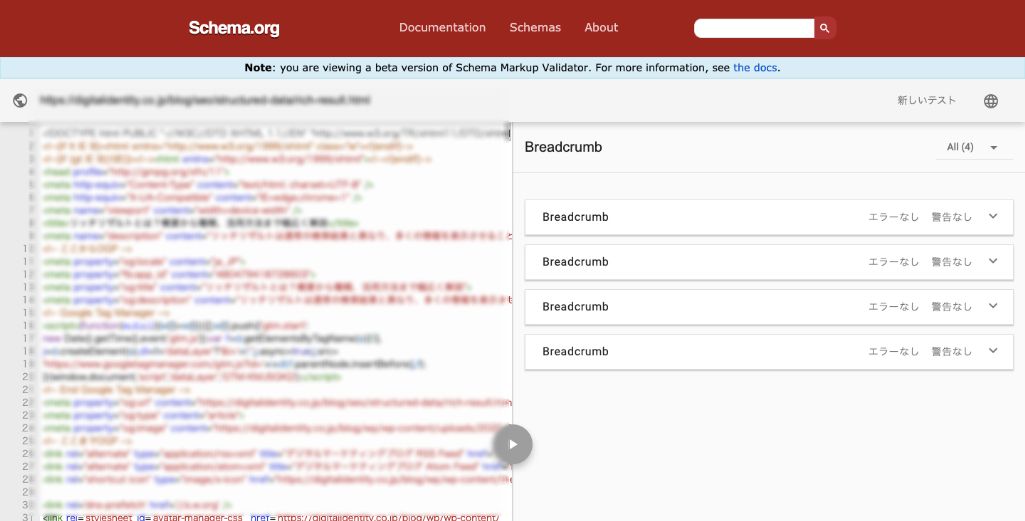Viewport: 1025px width, 521px height.
Task: Select the first Breadcrumb row label
Action: [575, 217]
